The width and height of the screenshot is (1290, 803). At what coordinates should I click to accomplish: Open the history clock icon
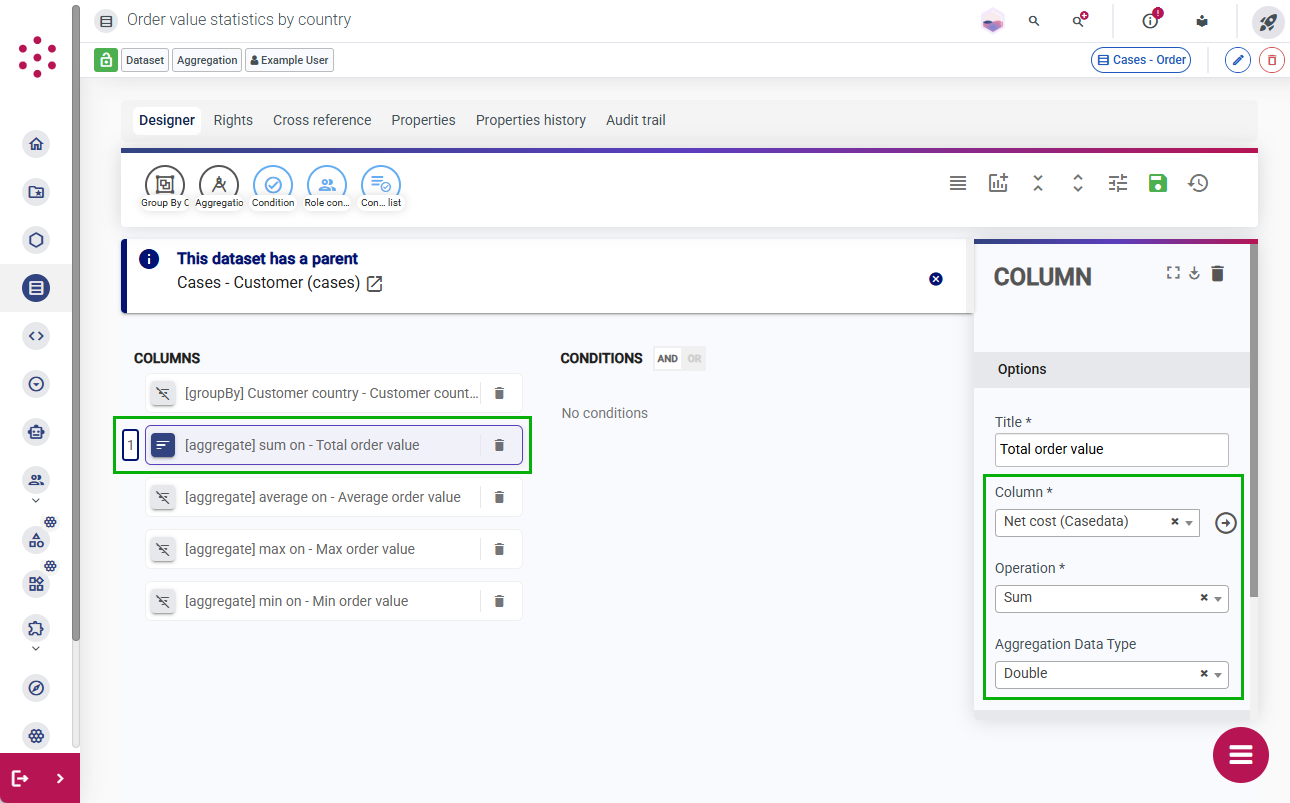click(x=1198, y=183)
